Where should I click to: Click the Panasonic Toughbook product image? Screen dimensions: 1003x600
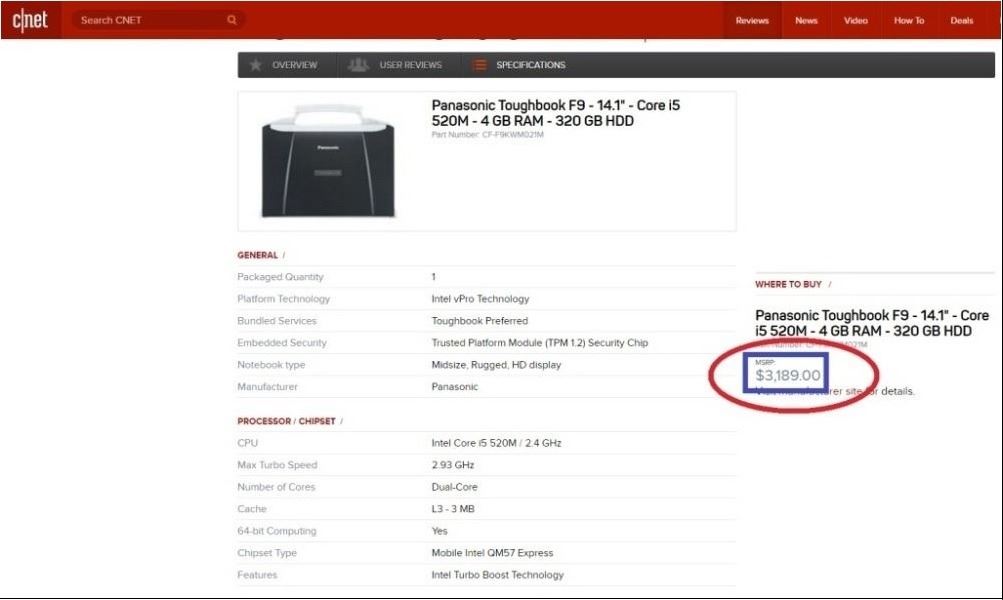pyautogui.click(x=328, y=162)
